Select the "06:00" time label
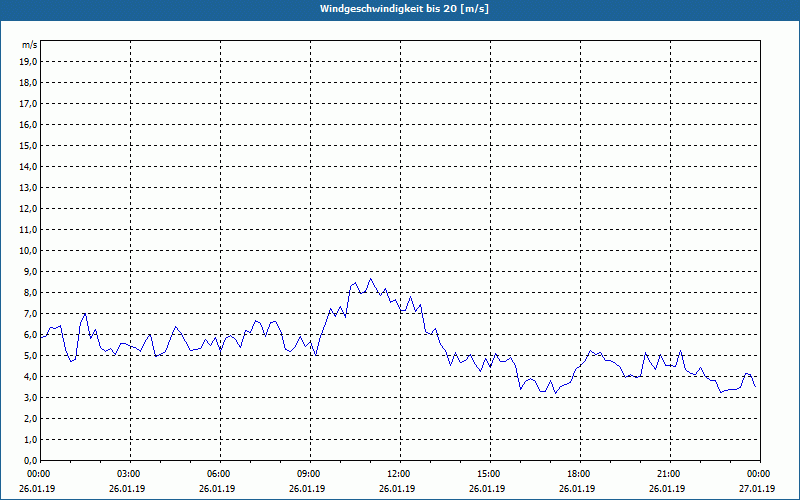Viewport: 800px width, 500px height. point(220,474)
